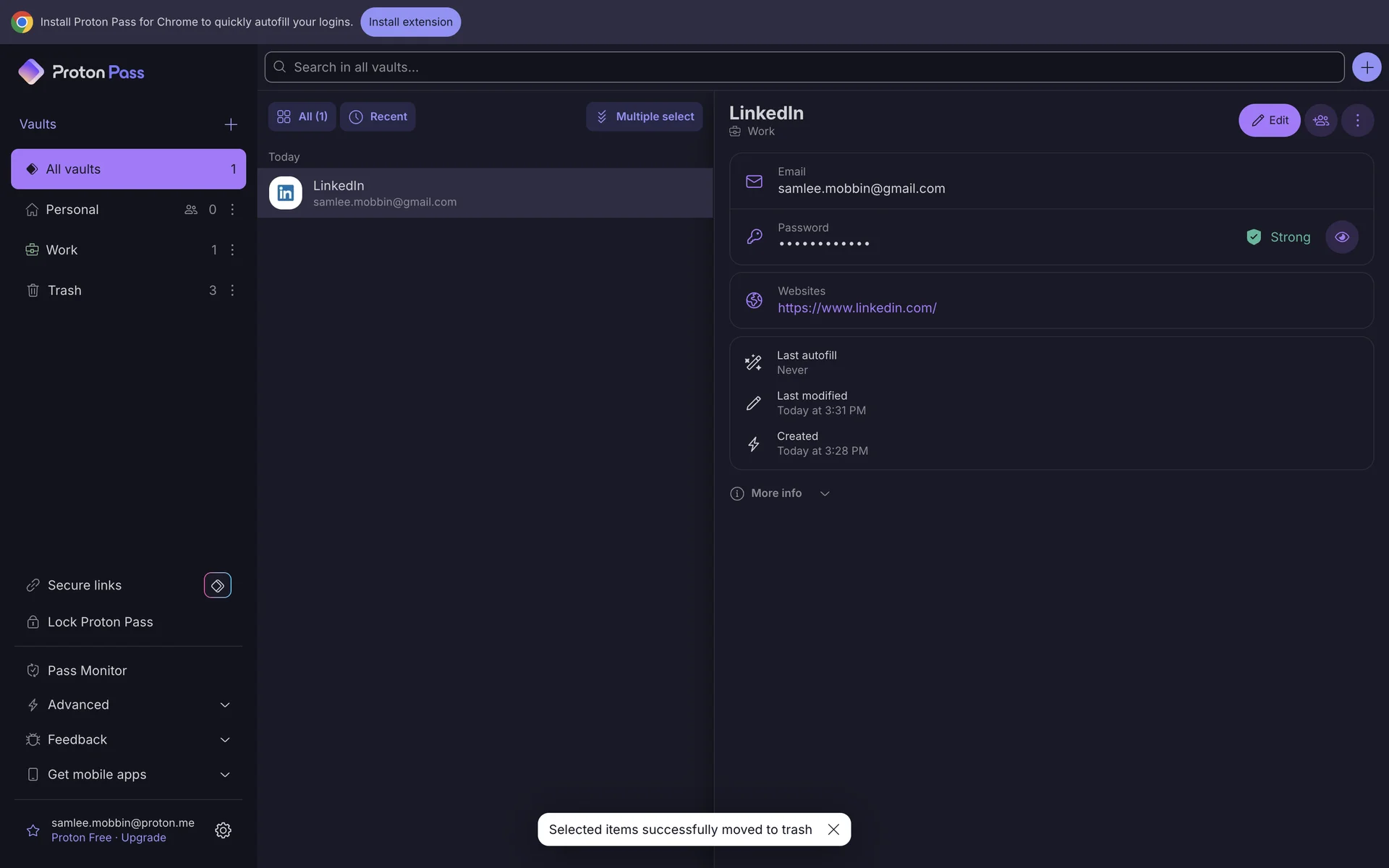This screenshot has width=1389, height=868.
Task: Click the LinkedIn logo in item list
Action: tap(286, 193)
